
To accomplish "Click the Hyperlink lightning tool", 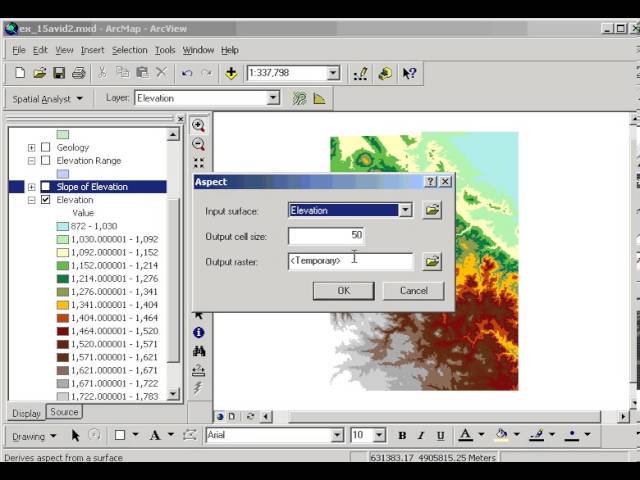I will coord(198,388).
